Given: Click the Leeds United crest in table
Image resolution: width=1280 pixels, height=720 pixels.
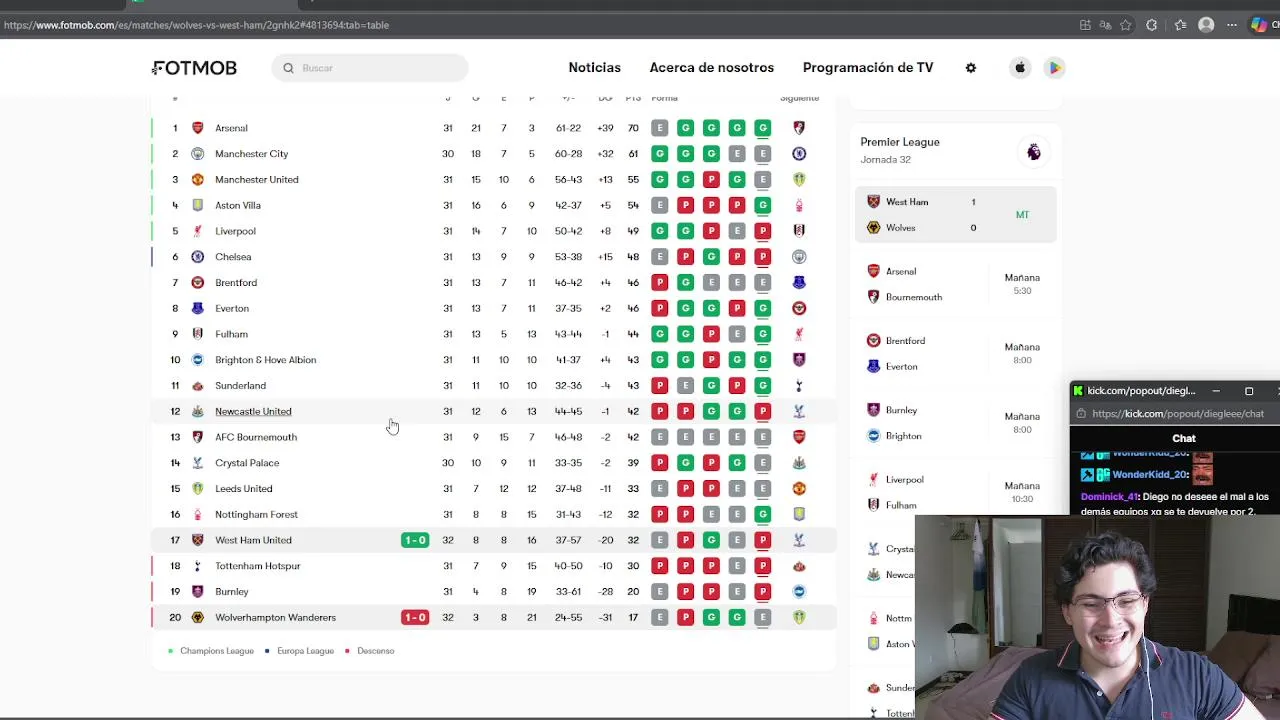Looking at the screenshot, I should pyautogui.click(x=197, y=489).
